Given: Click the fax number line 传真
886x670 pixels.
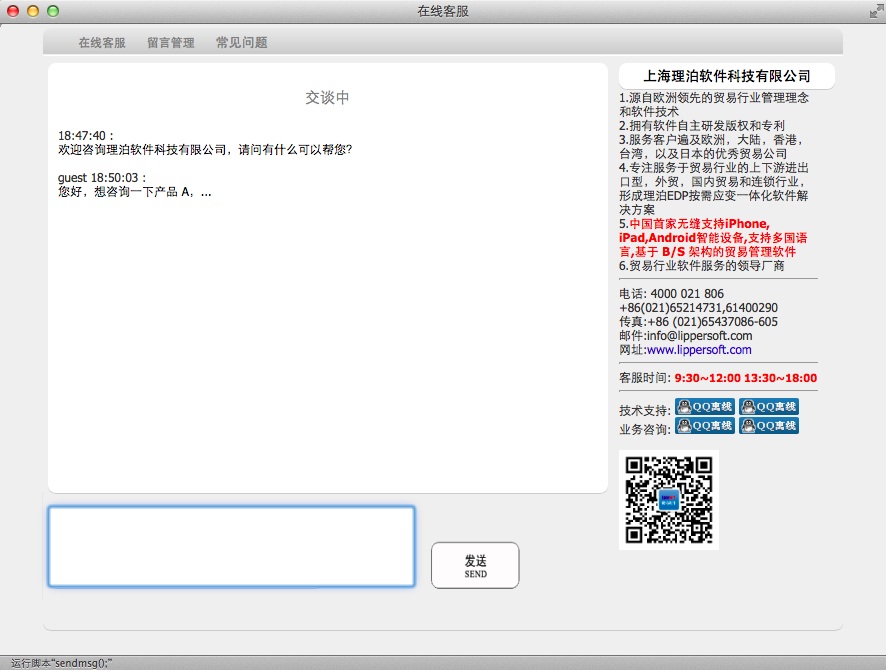Looking at the screenshot, I should (698, 322).
